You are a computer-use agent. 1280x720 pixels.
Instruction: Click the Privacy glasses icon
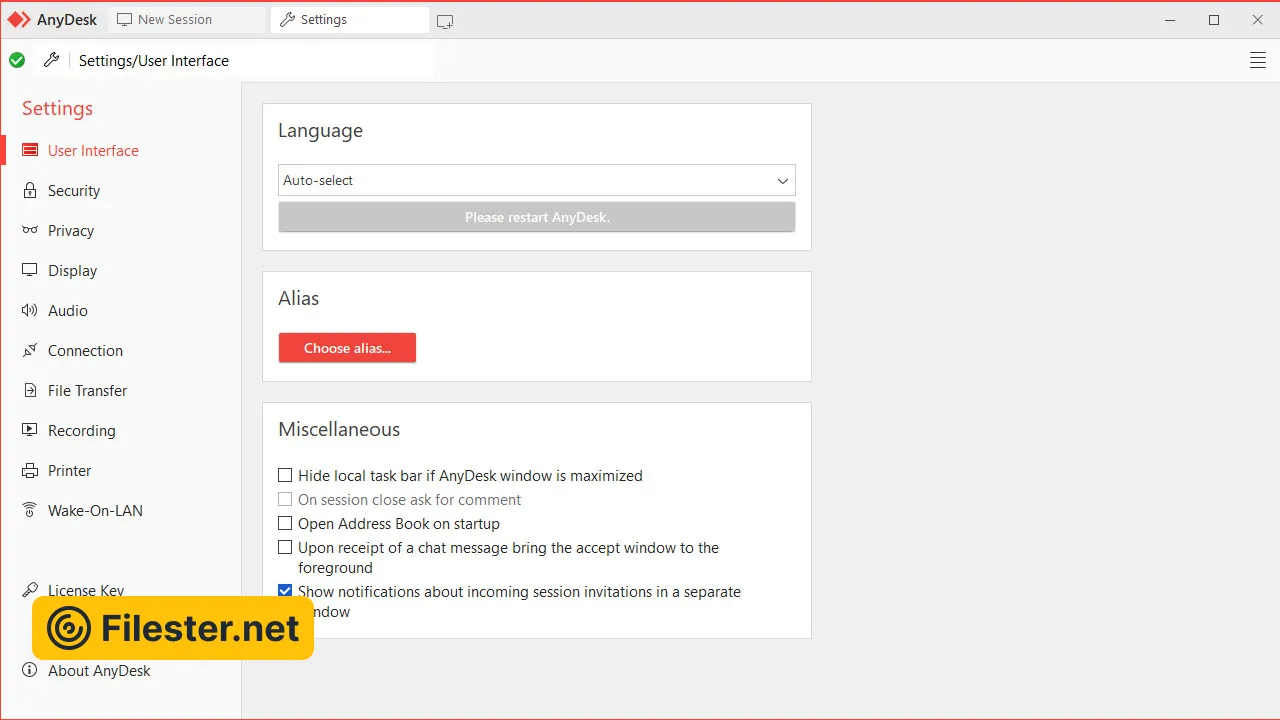click(30, 230)
